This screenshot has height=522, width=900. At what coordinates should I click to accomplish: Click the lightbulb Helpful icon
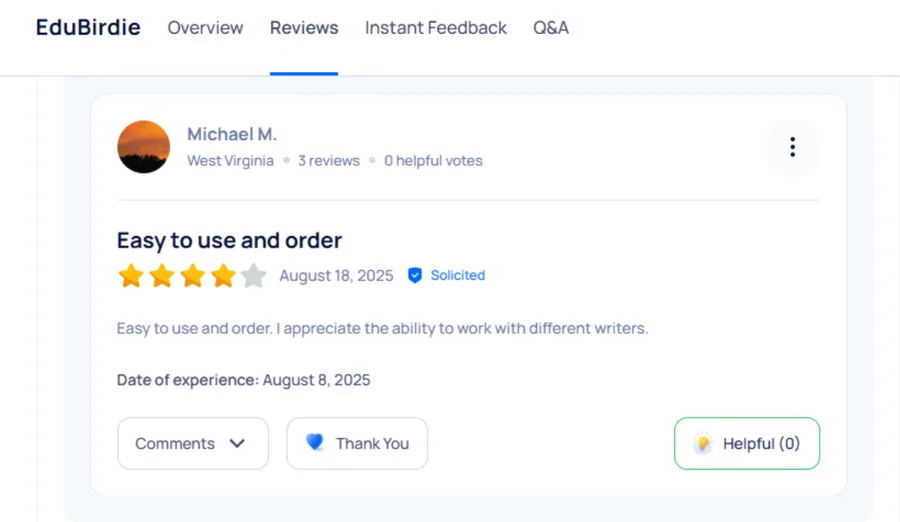[x=703, y=443]
